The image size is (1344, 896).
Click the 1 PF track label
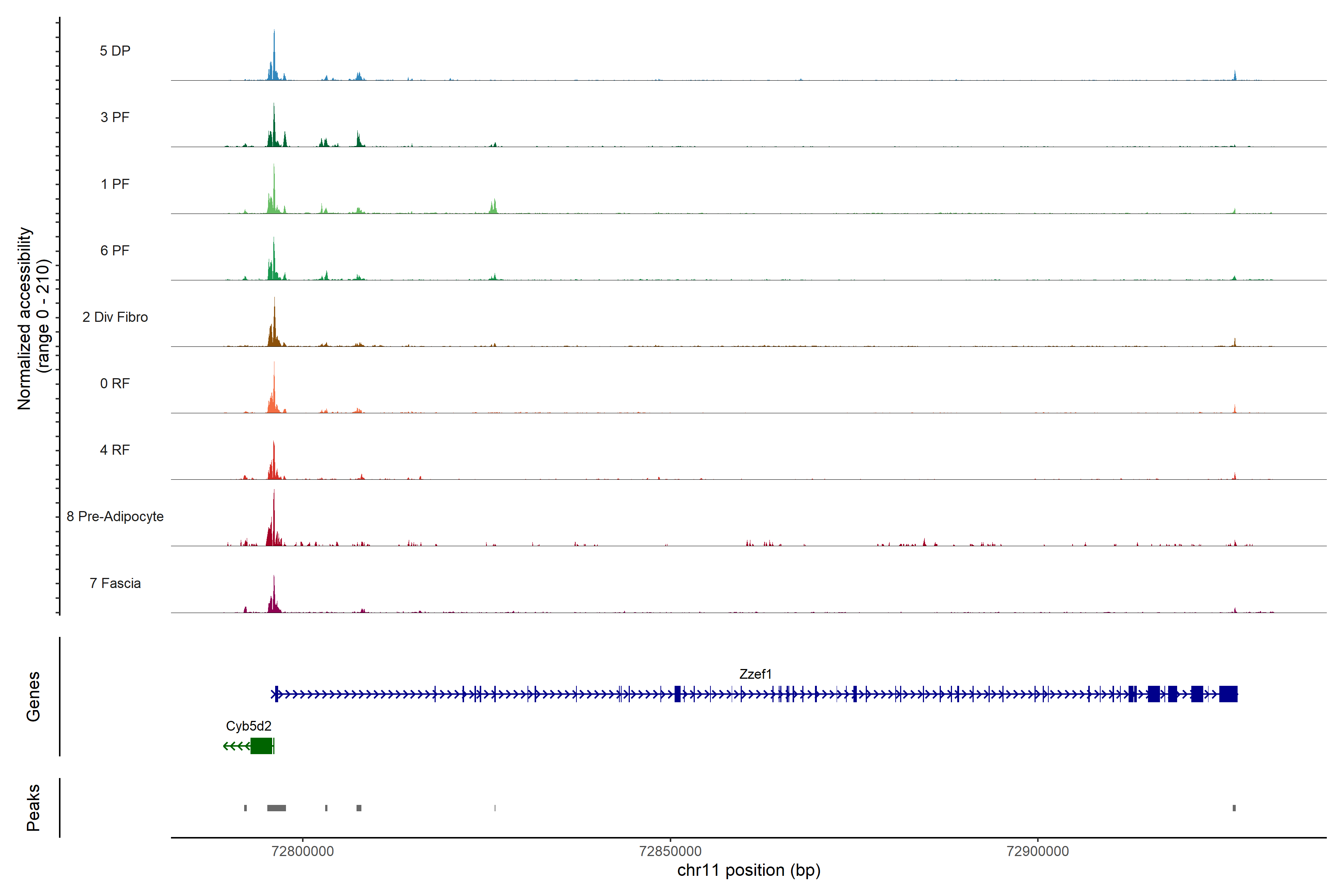(x=115, y=184)
